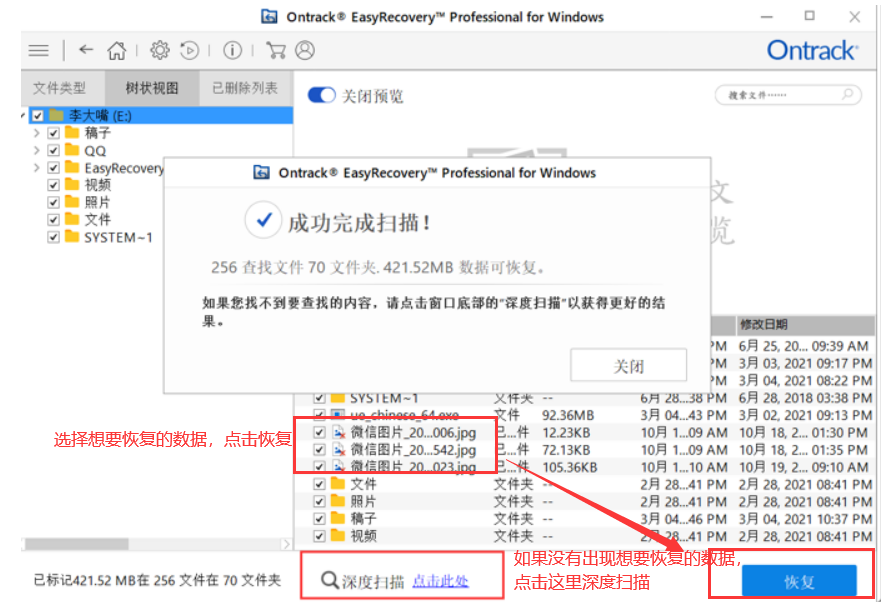Select the 文件 folder in the tree
This screenshot has width=884, height=605.
tap(98, 220)
